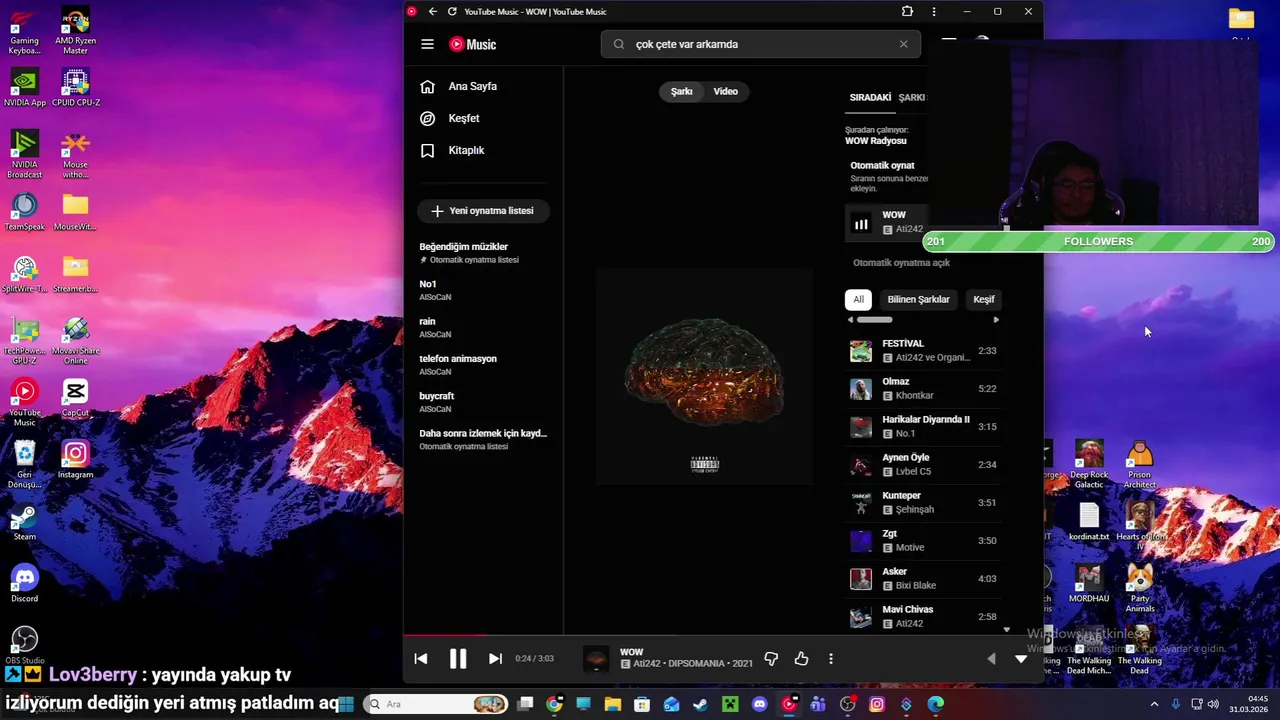Open CapCut desktop shortcut
1280x720 pixels.
click(x=75, y=397)
